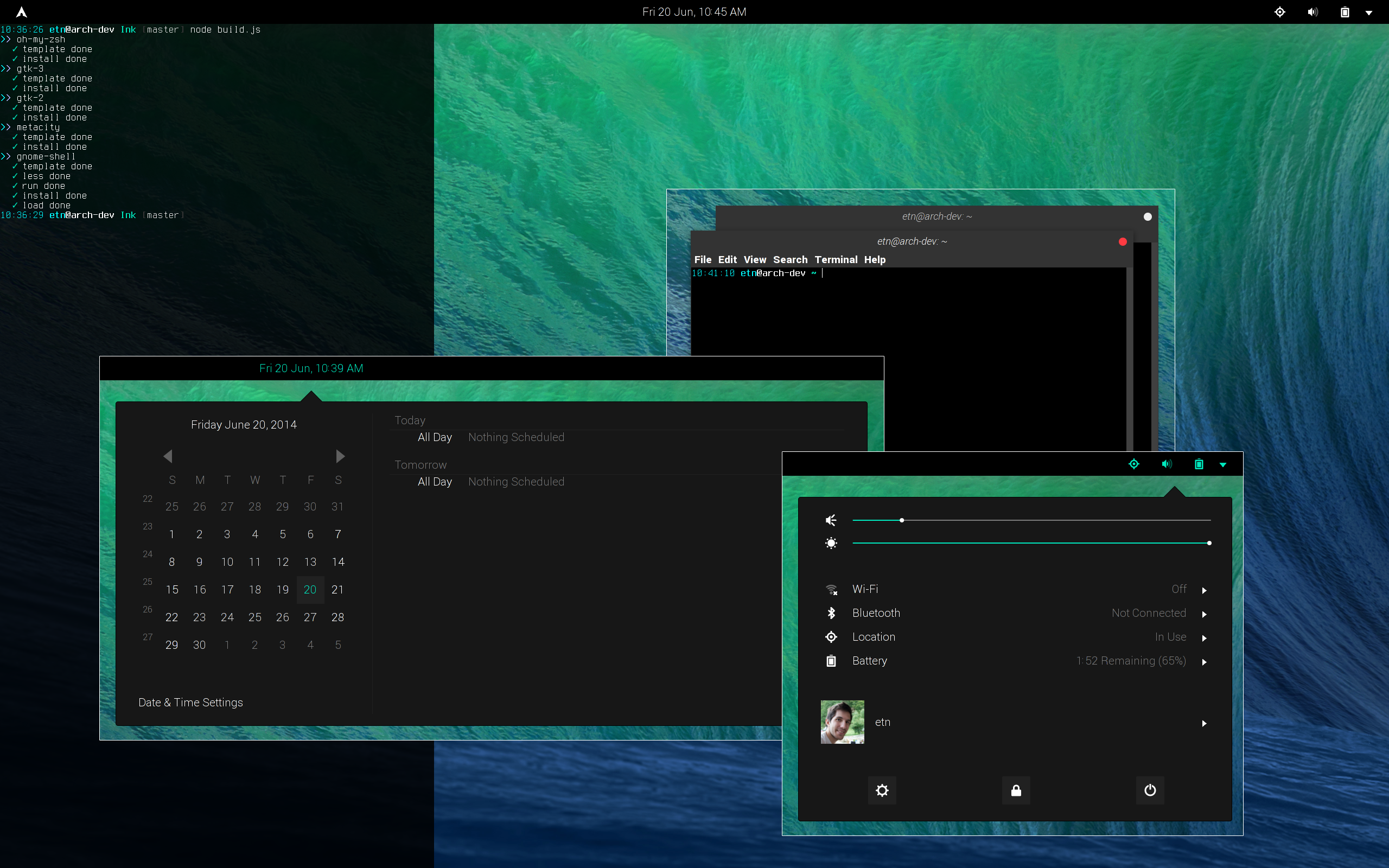Image resolution: width=1389 pixels, height=868 pixels.
Task: Go to previous month in calendar
Action: point(168,456)
